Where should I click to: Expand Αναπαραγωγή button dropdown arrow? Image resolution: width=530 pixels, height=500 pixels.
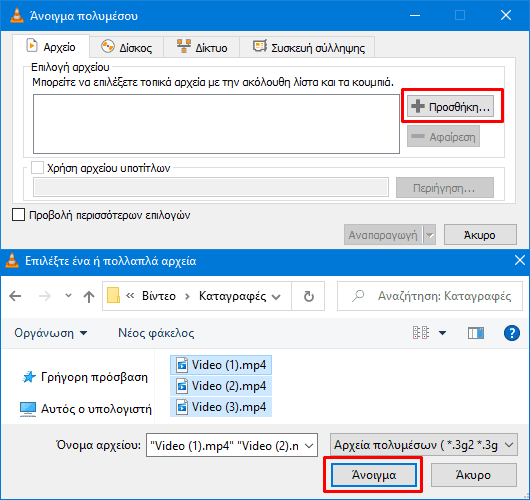coord(430,235)
